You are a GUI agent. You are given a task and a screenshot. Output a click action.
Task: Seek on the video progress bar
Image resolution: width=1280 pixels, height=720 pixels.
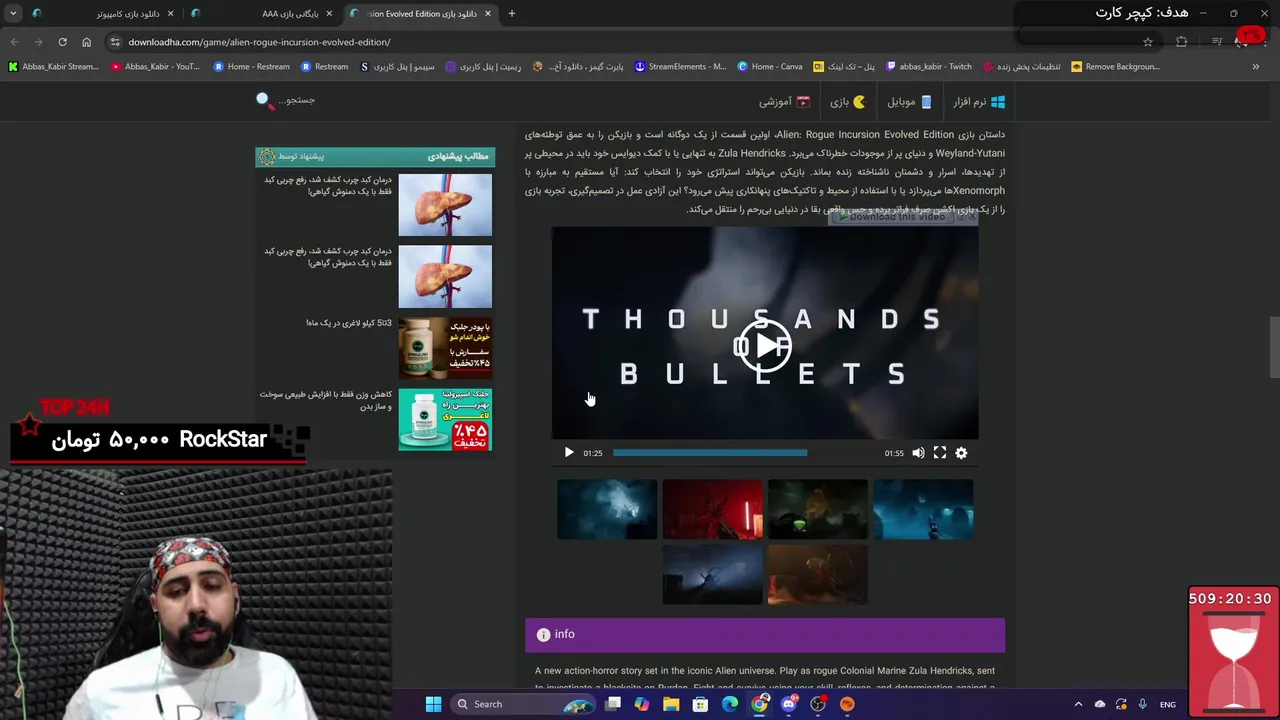click(x=745, y=453)
